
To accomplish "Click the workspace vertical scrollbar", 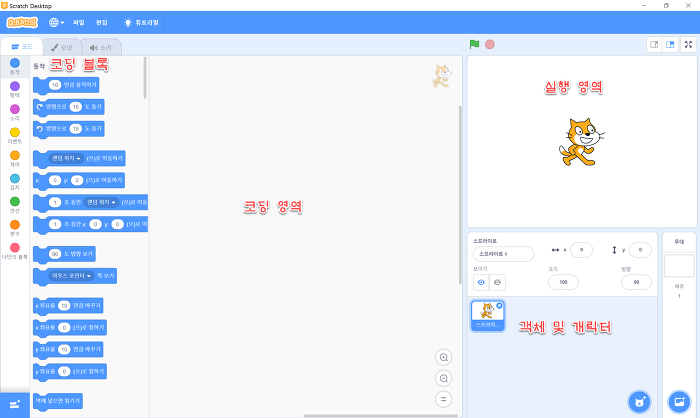I will [x=460, y=195].
